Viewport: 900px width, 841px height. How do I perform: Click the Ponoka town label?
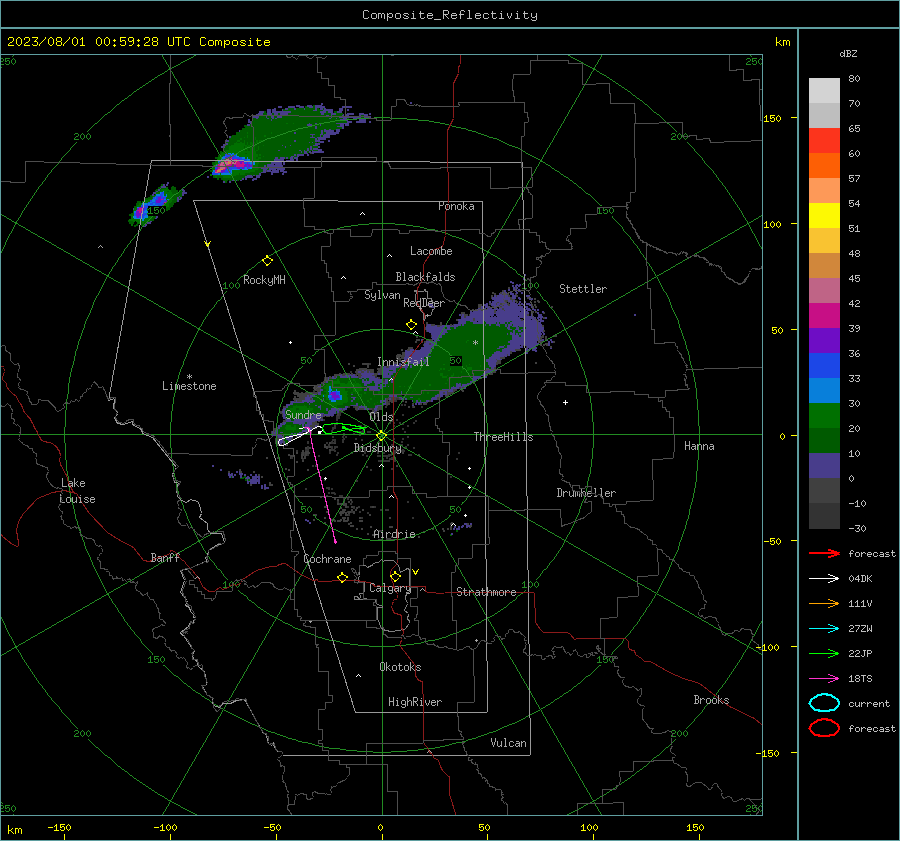pyautogui.click(x=456, y=206)
